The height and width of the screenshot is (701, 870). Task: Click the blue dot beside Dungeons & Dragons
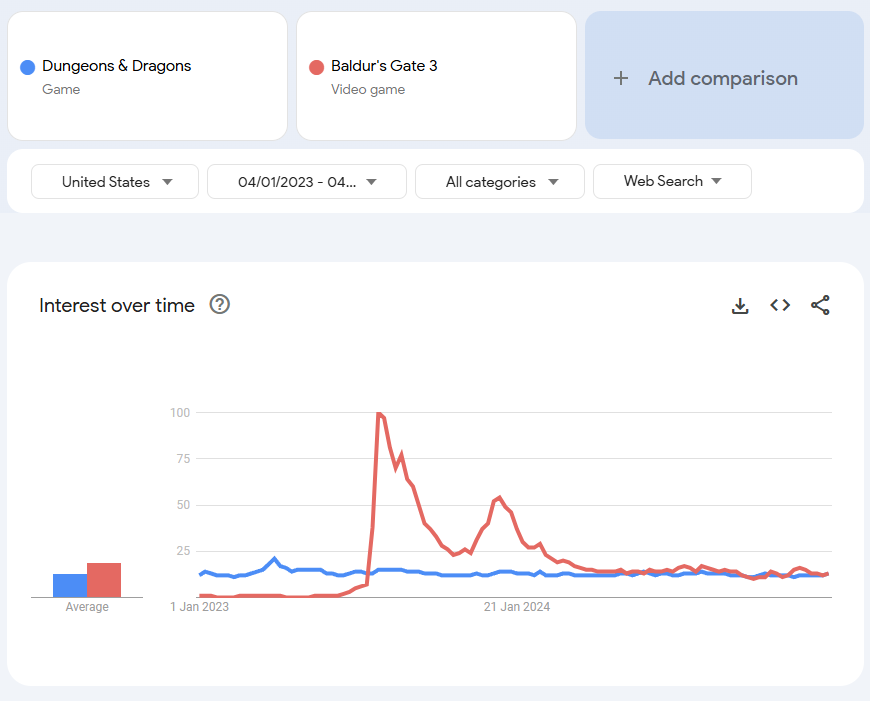coord(28,67)
